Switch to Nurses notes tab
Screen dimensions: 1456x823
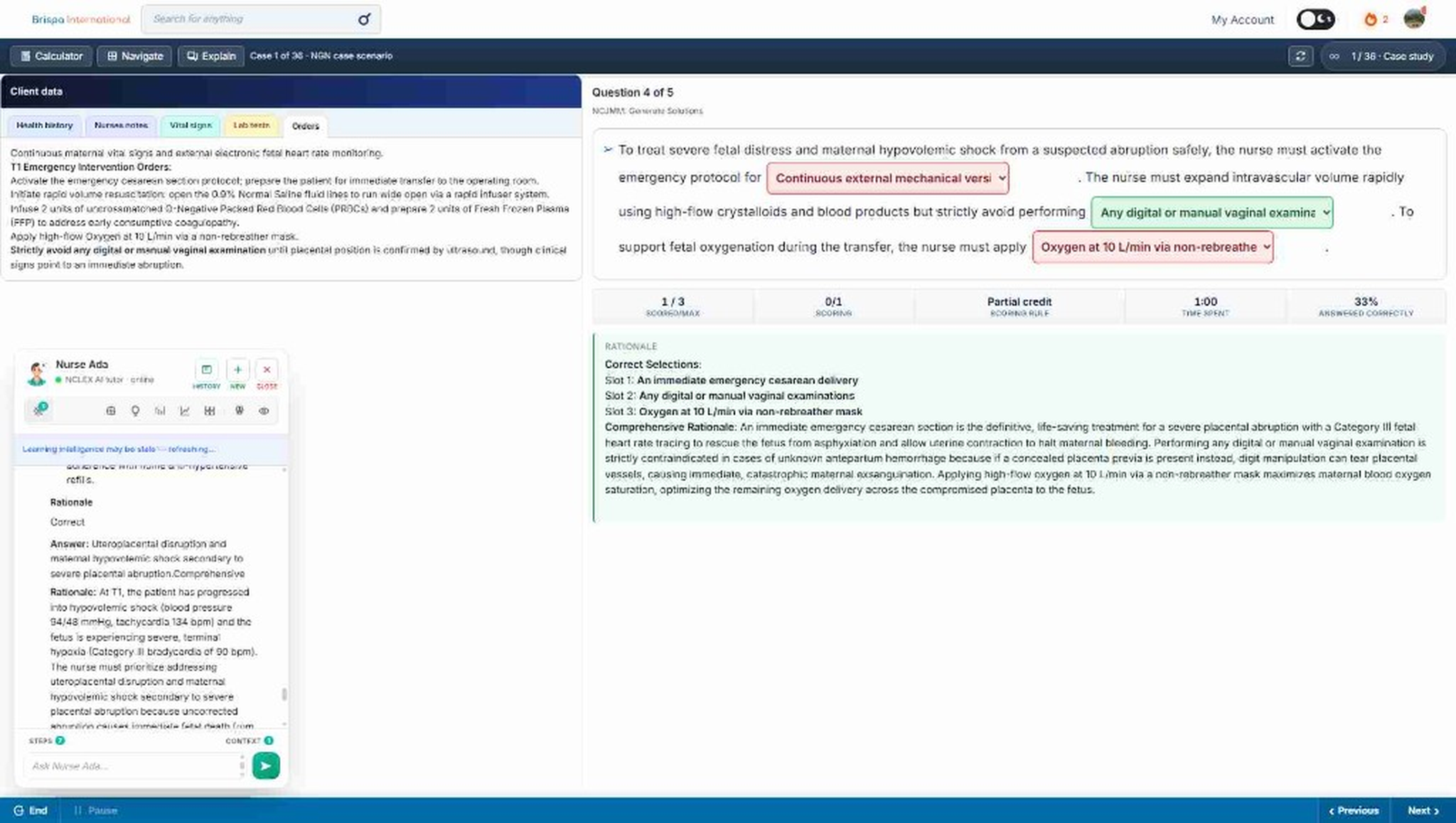[121, 125]
